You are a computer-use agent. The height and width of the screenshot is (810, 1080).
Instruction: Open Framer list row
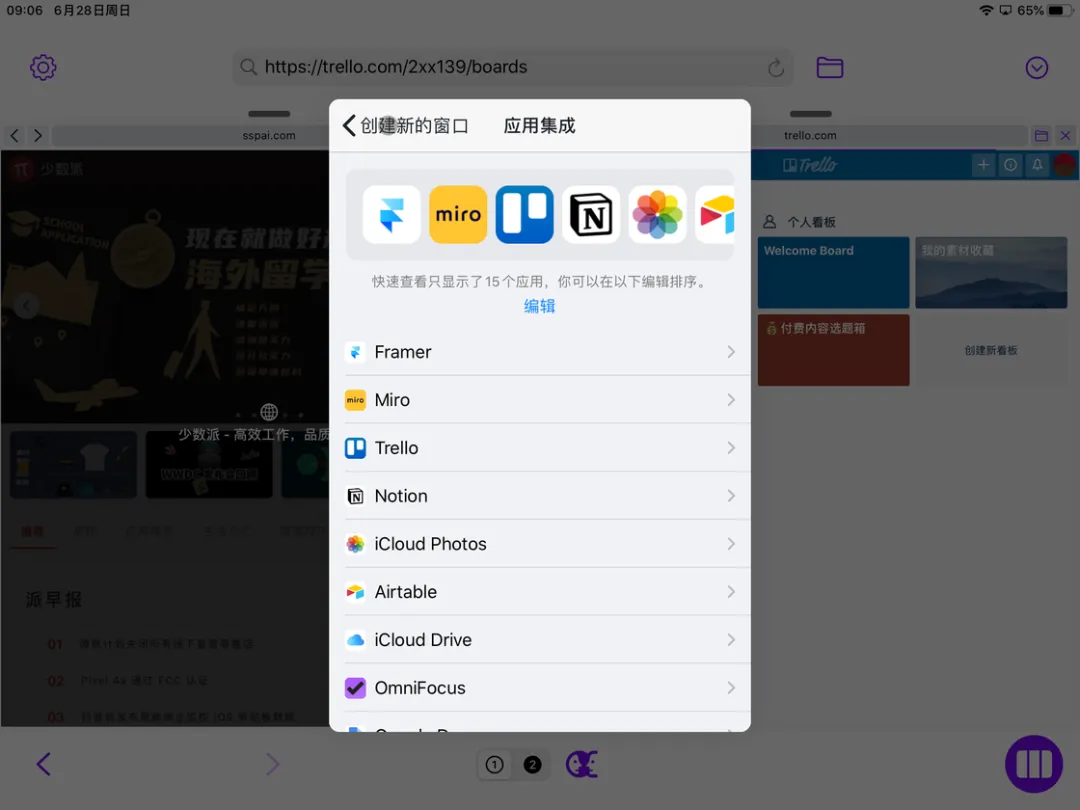(x=540, y=352)
